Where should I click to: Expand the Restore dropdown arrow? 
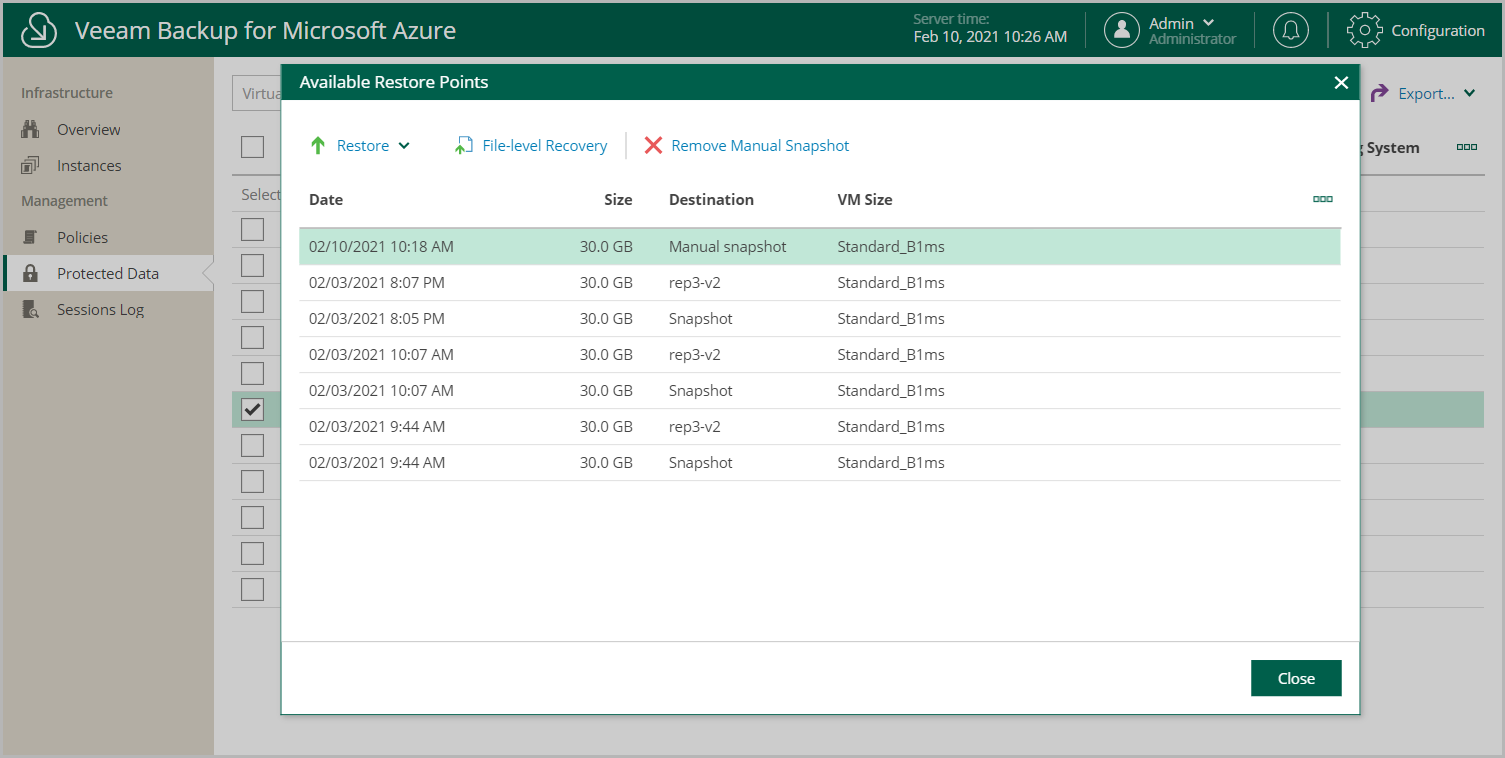coord(404,146)
